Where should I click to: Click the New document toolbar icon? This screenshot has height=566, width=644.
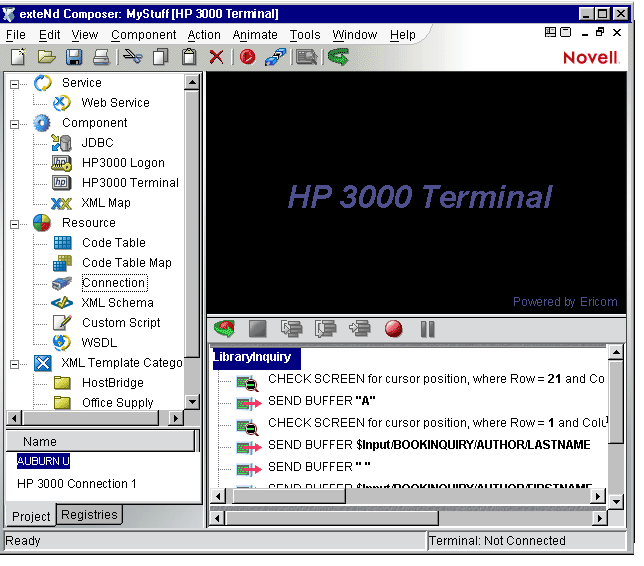point(18,57)
